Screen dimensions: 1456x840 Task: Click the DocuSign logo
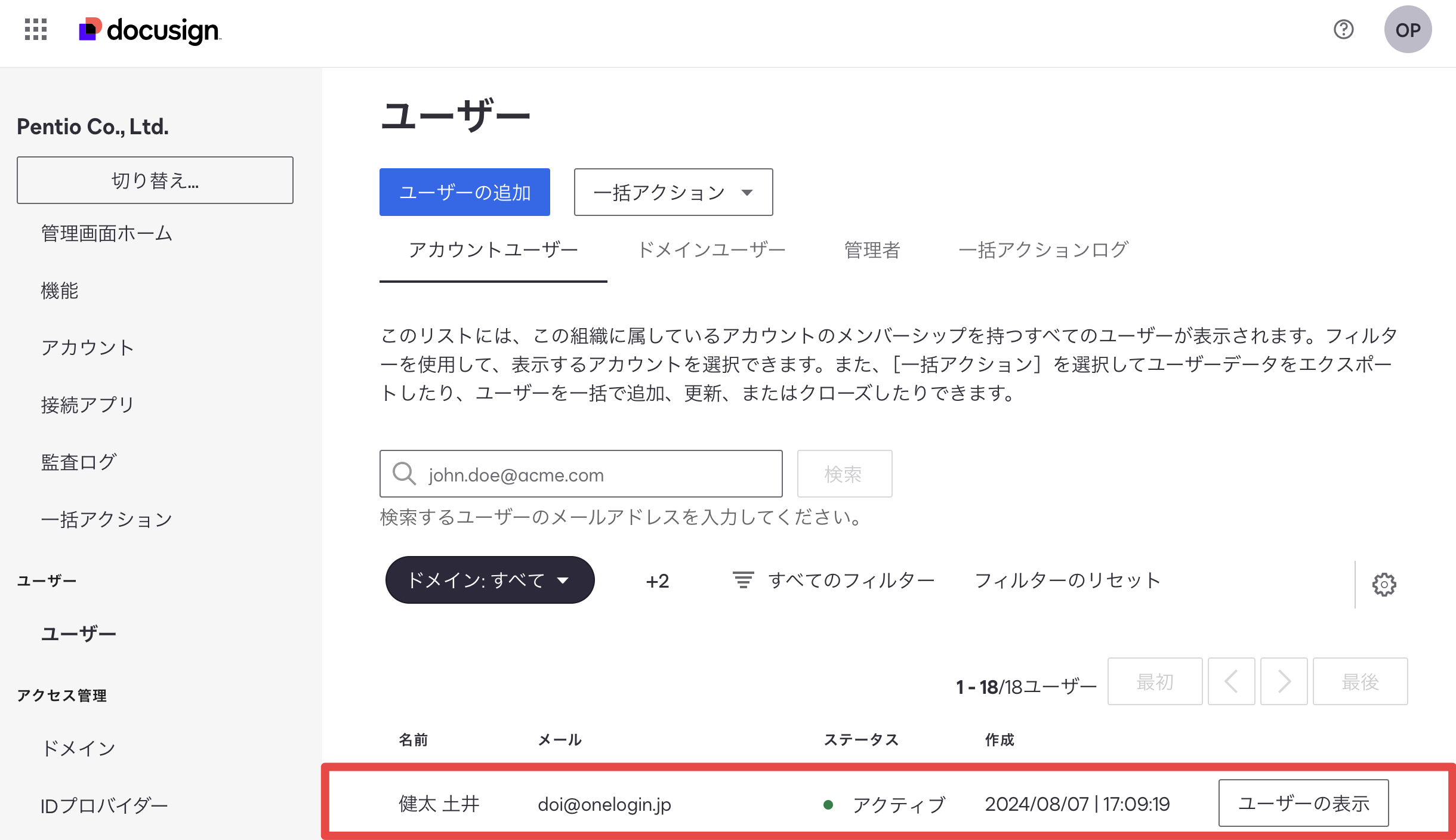[x=150, y=30]
